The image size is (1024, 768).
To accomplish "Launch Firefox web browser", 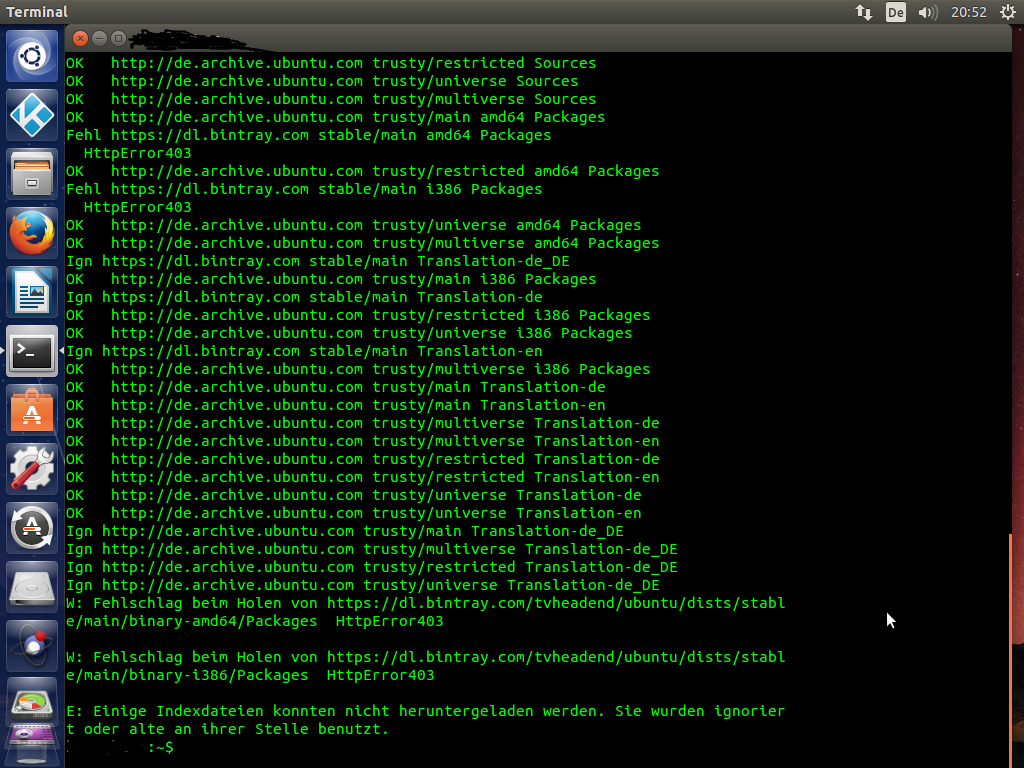I will 32,233.
